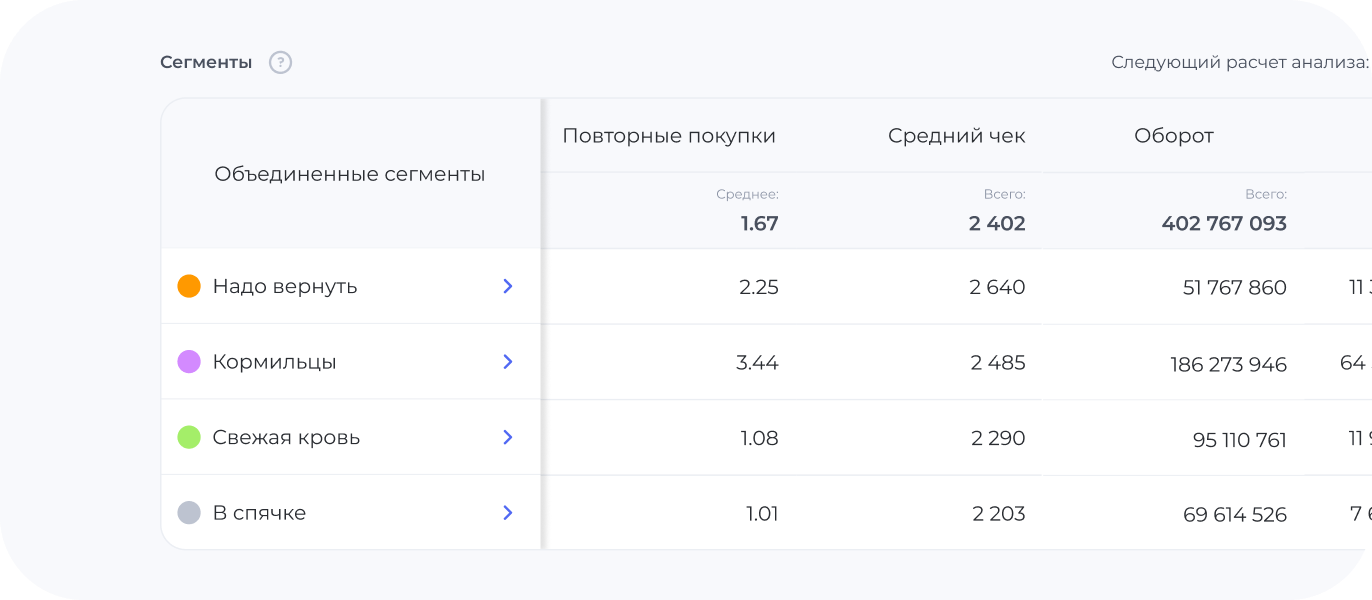Expand the В спячке segment chevron
The image size is (1372, 600).
coord(508,513)
